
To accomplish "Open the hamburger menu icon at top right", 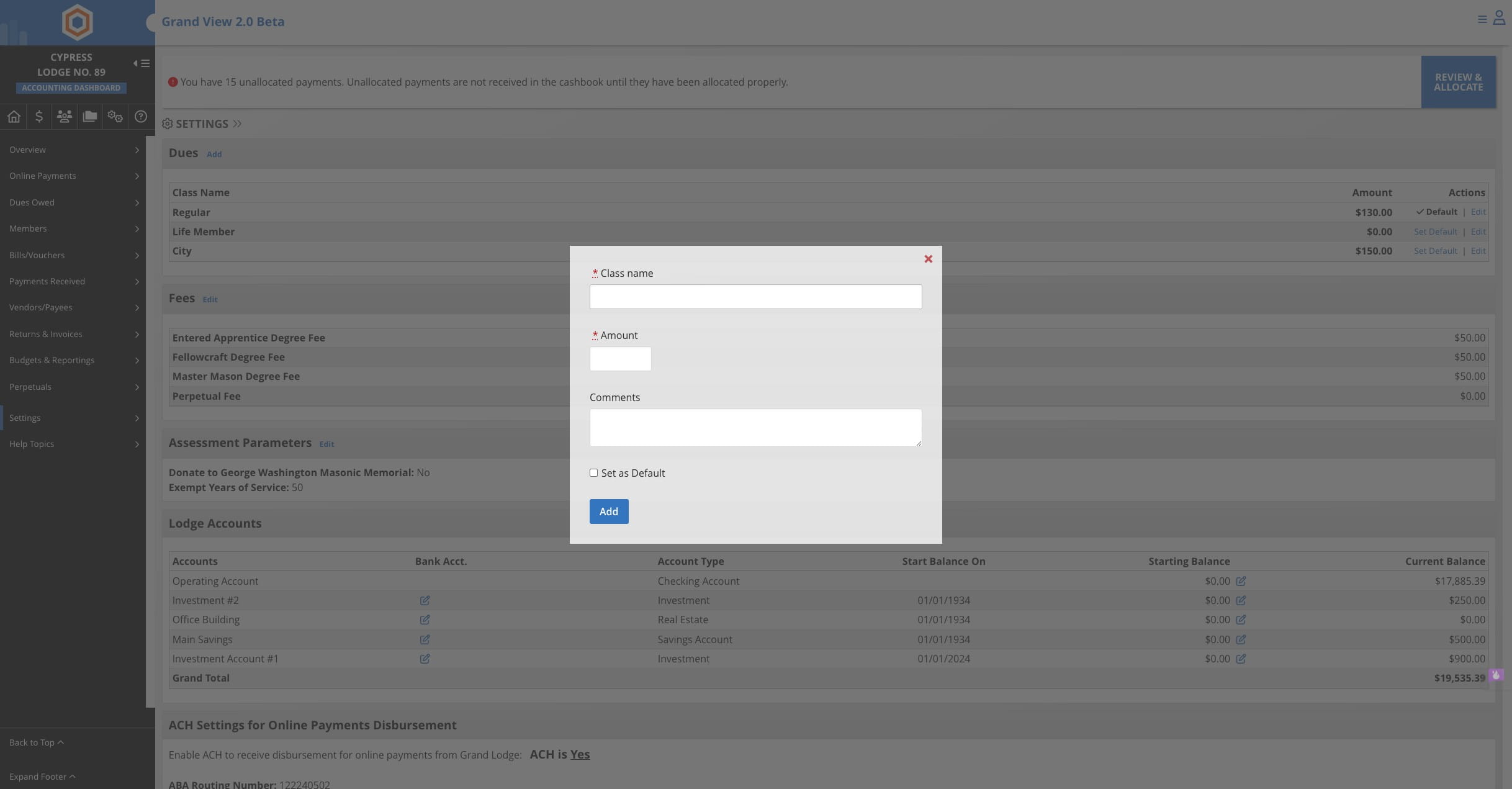I will coord(1482,20).
